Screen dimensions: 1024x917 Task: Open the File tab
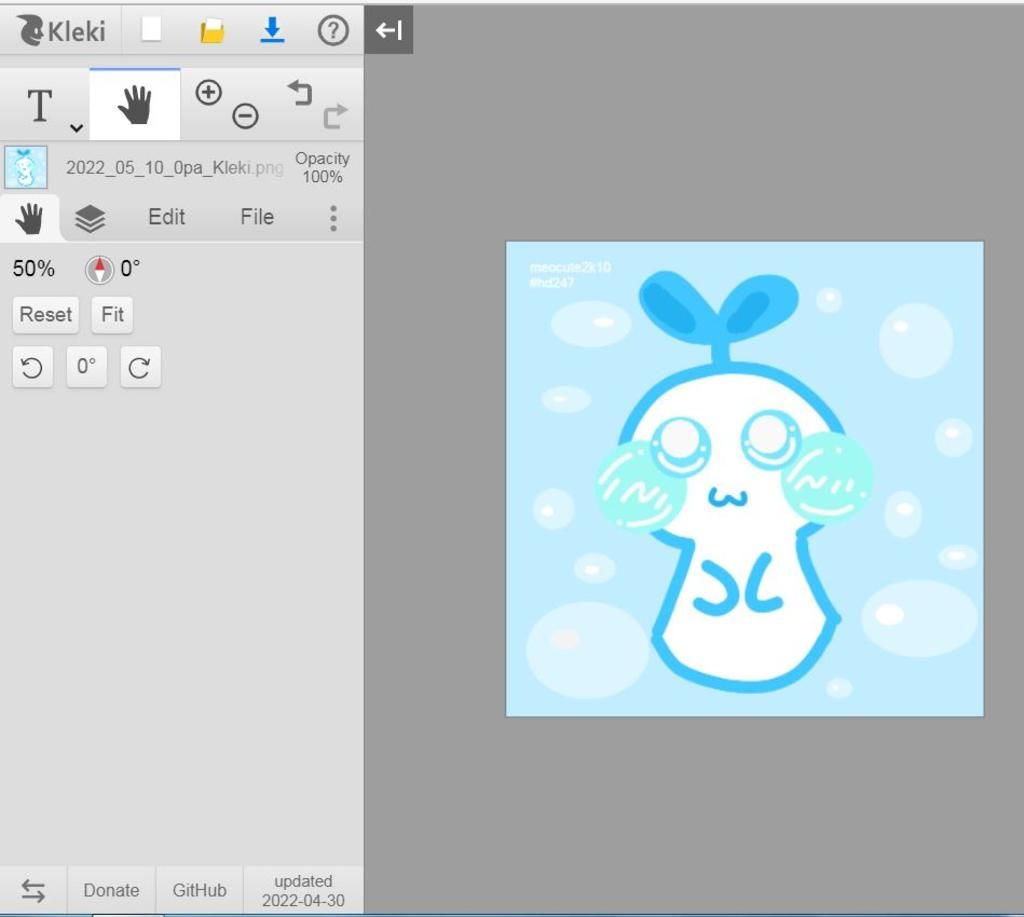(x=257, y=217)
